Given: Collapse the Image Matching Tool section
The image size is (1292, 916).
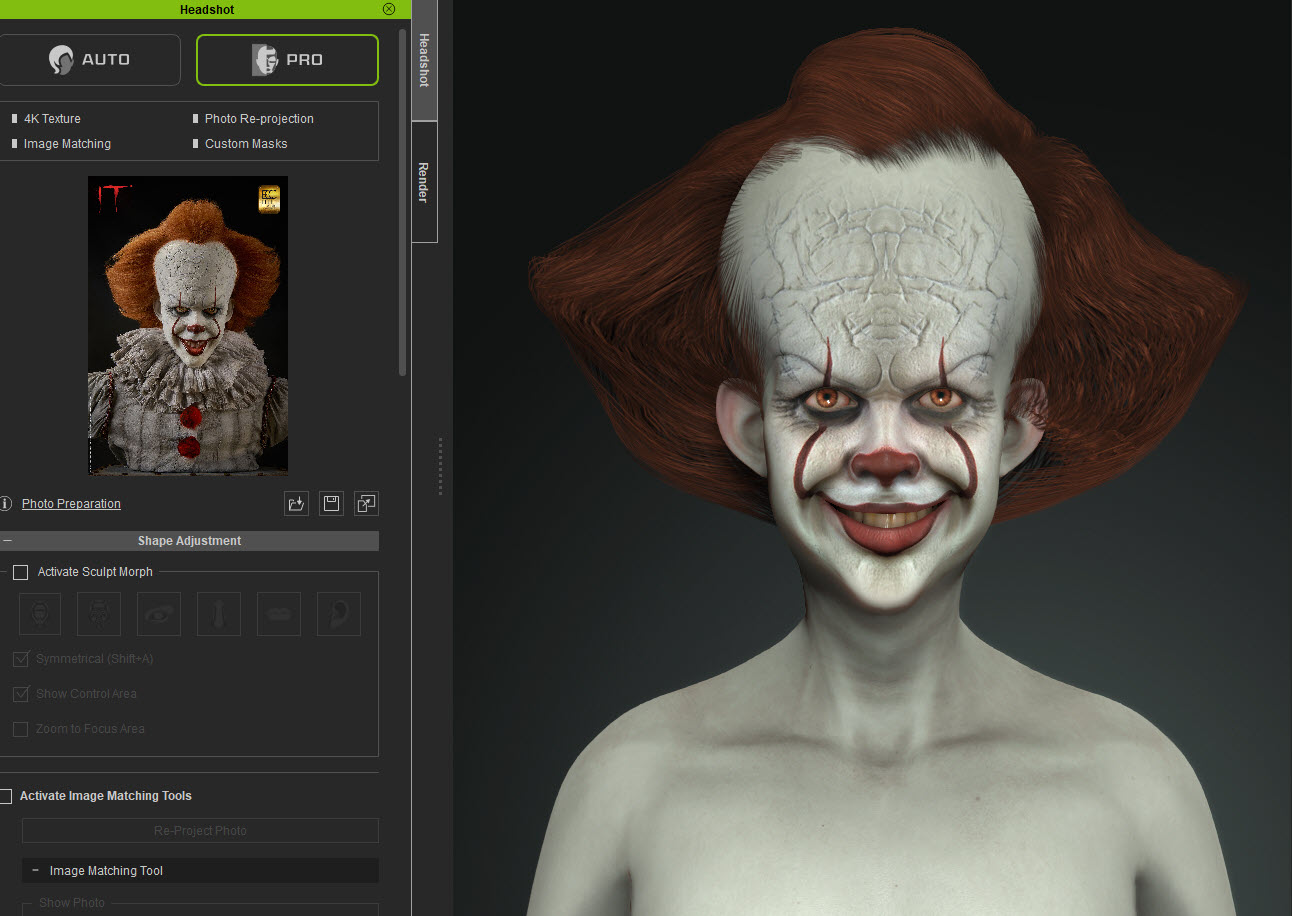Looking at the screenshot, I should click(36, 871).
